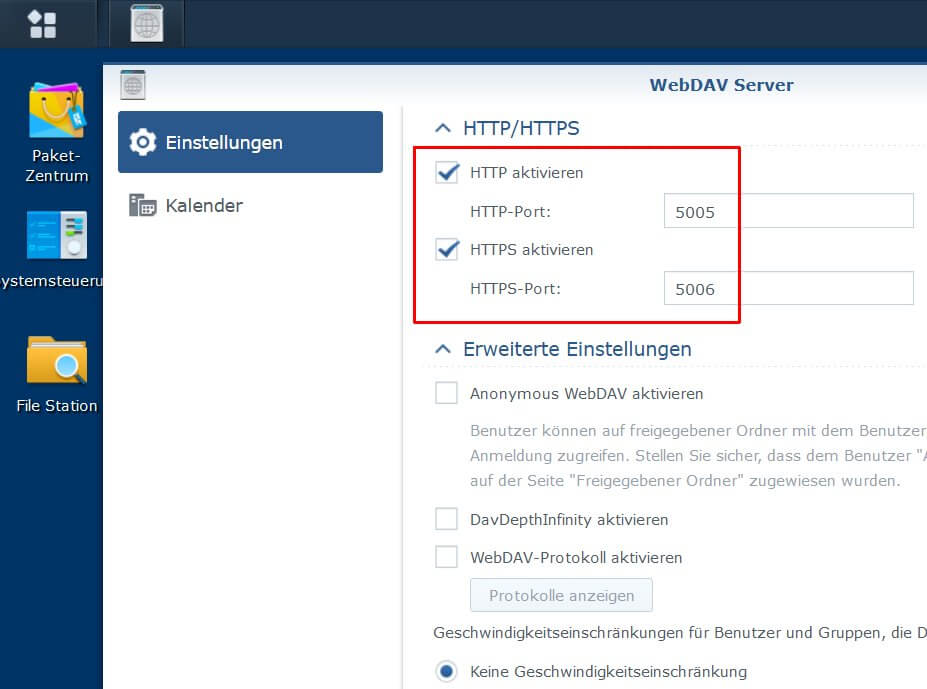Select Keine Geschwindigkeitseinschränkung radio button
This screenshot has height=689, width=927.
click(x=446, y=671)
